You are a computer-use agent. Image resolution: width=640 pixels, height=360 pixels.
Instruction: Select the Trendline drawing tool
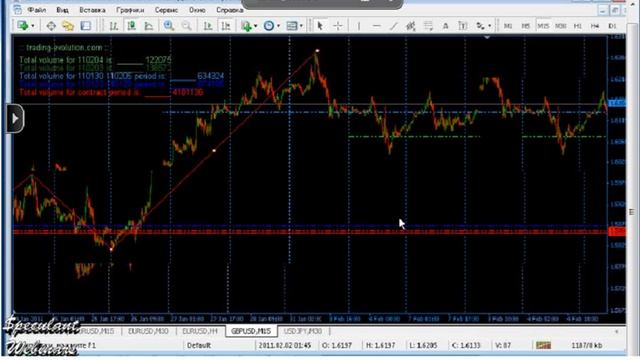(x=393, y=26)
